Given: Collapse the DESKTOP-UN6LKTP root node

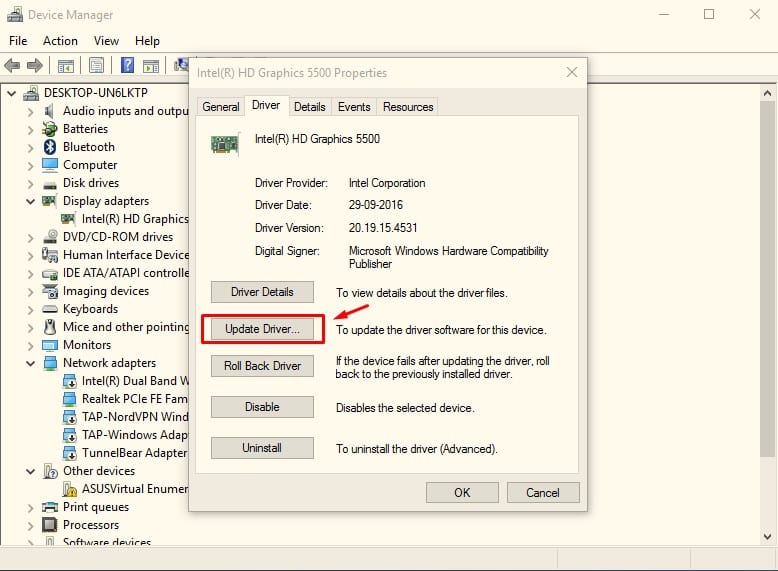Looking at the screenshot, I should [x=11, y=93].
